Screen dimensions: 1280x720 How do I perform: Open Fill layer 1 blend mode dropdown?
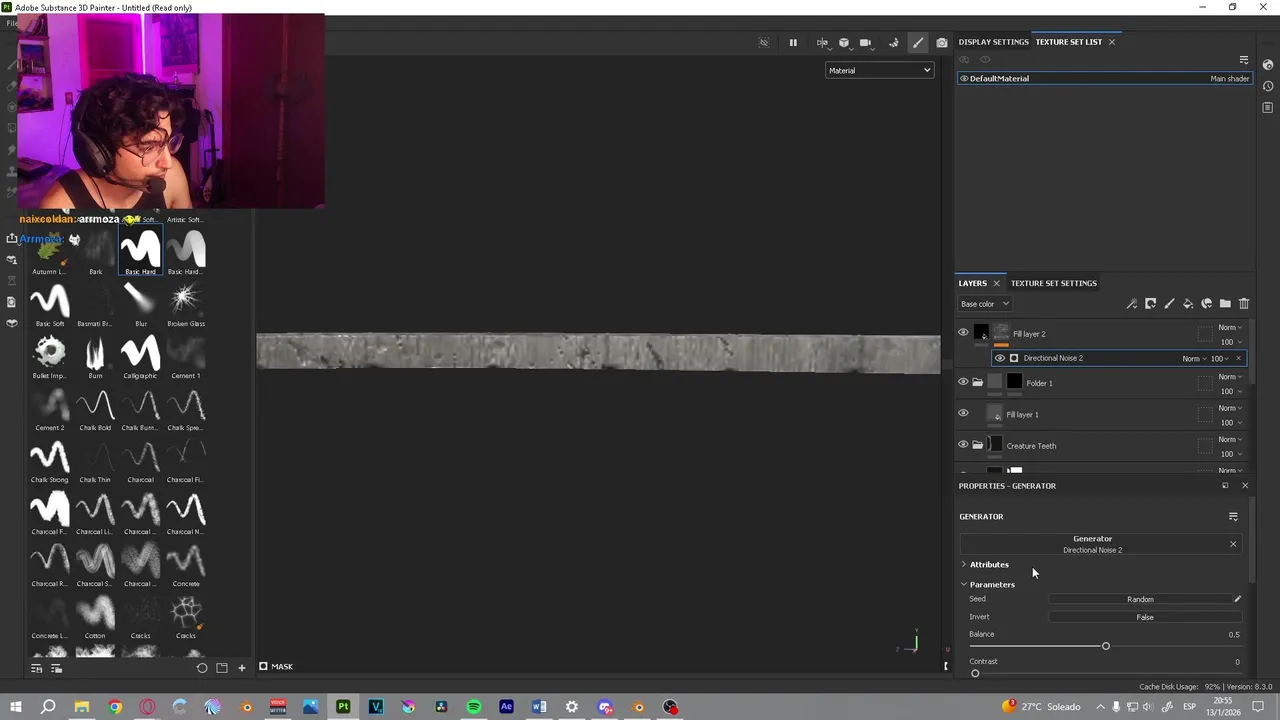[x=1230, y=408]
